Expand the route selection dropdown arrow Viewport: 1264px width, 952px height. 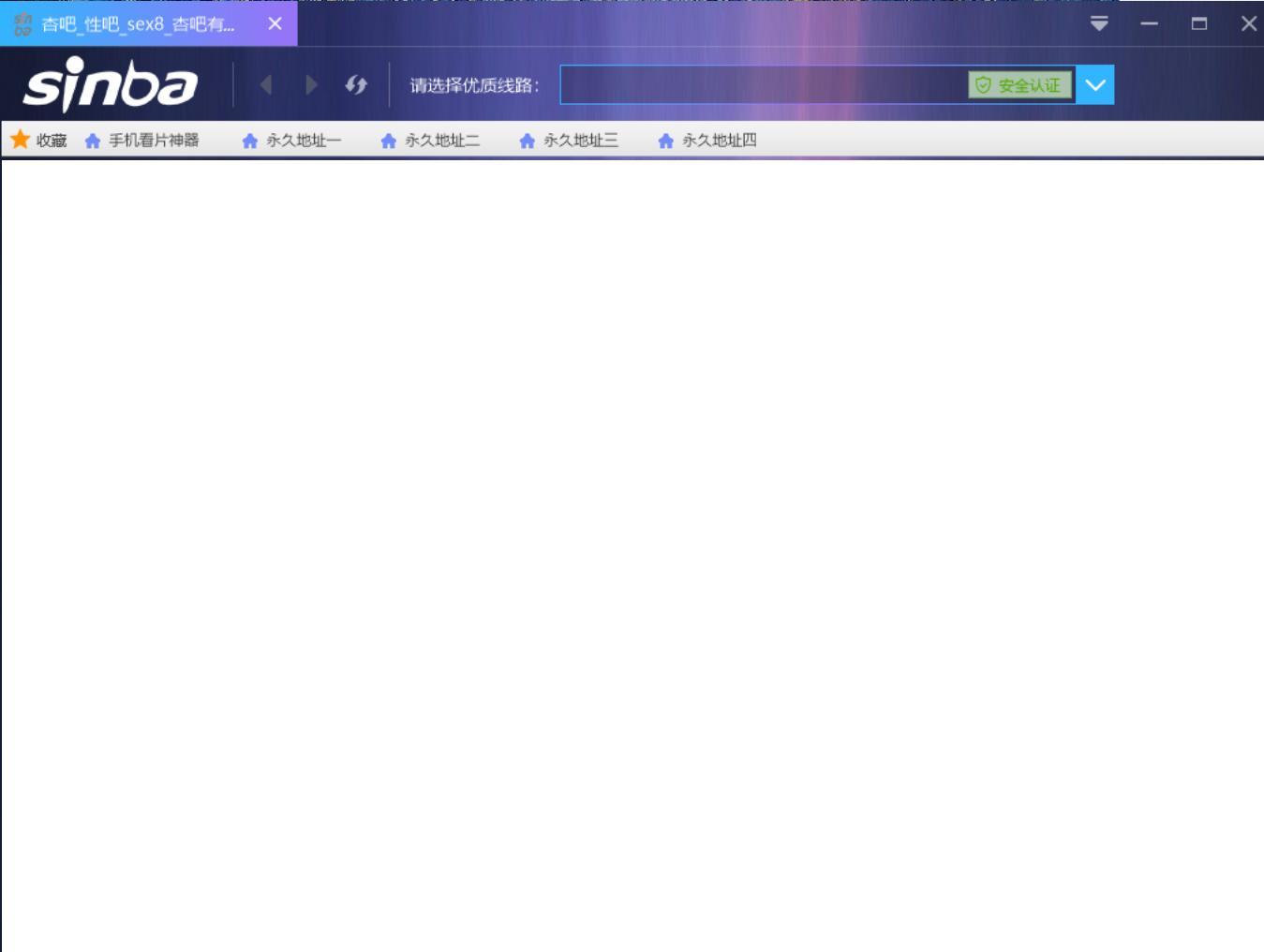(1095, 85)
